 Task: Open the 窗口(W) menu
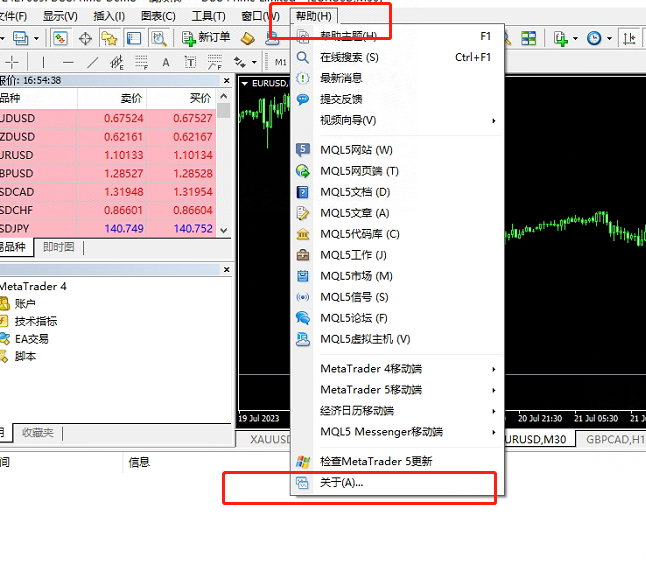coord(260,16)
